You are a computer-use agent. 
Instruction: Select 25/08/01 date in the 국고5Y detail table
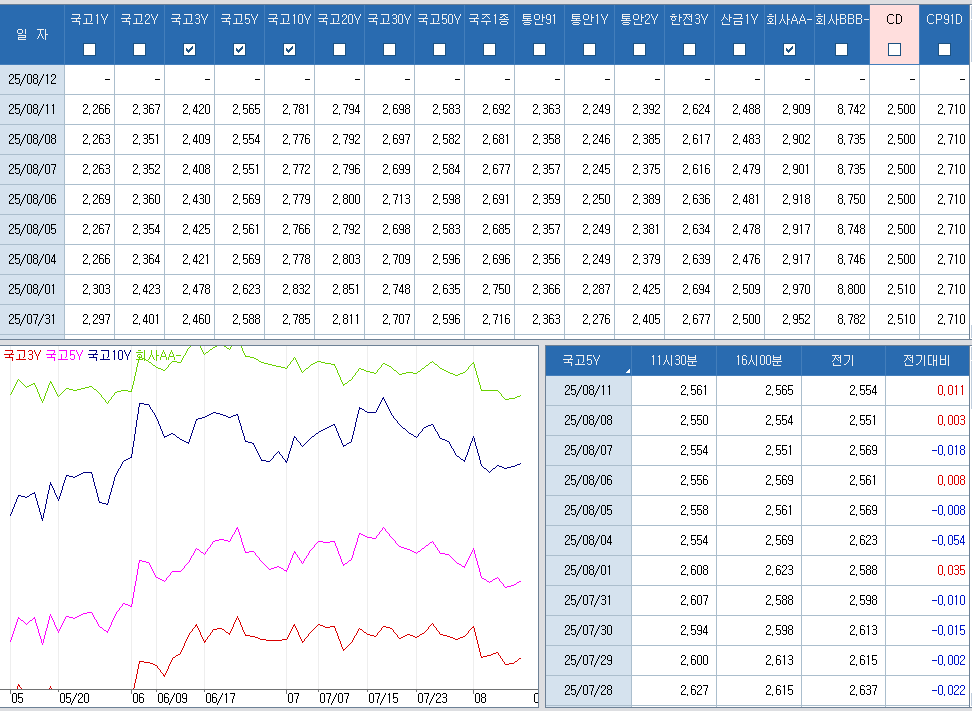tap(588, 571)
